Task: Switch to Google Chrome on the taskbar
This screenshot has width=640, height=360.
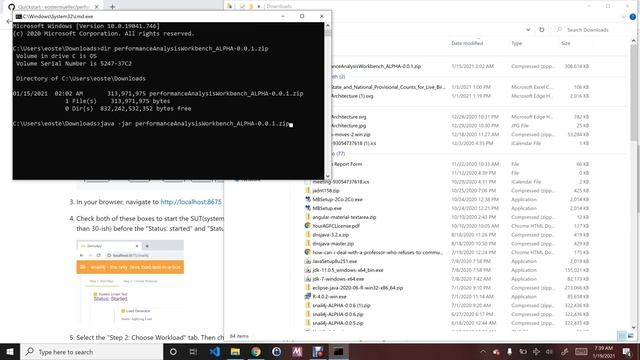Action: [x=256, y=351]
